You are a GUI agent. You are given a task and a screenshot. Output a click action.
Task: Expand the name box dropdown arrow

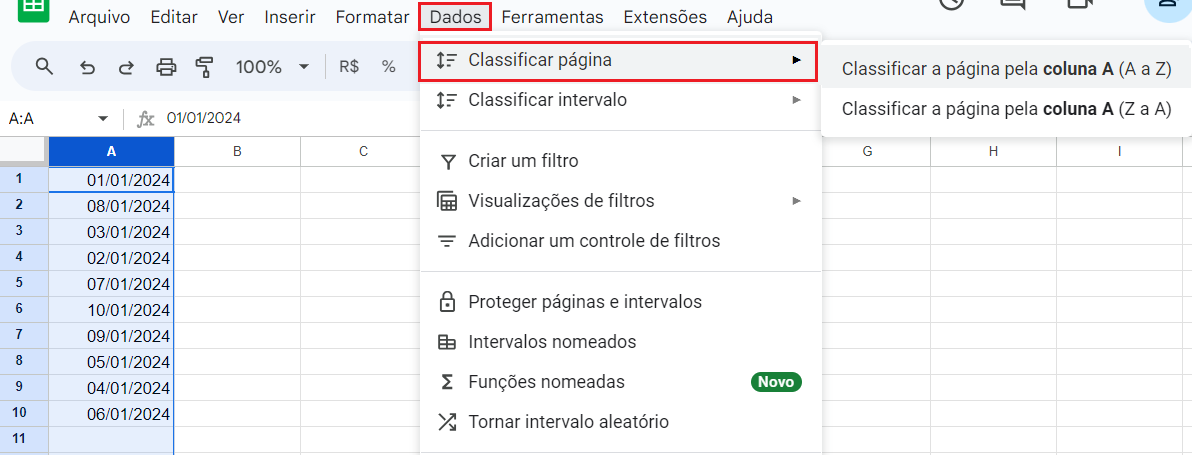[x=103, y=118]
